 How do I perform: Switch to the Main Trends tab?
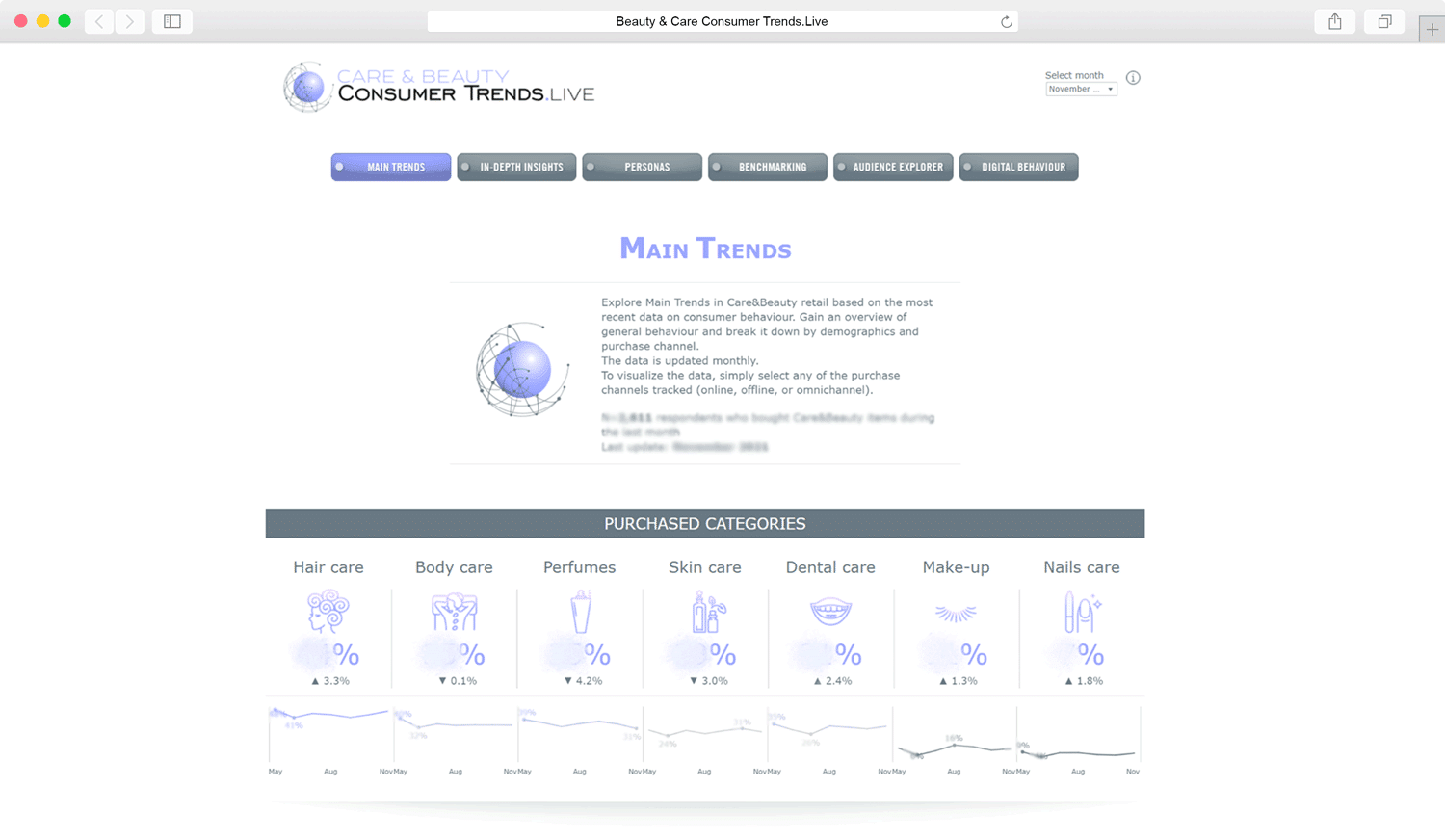pyautogui.click(x=391, y=167)
